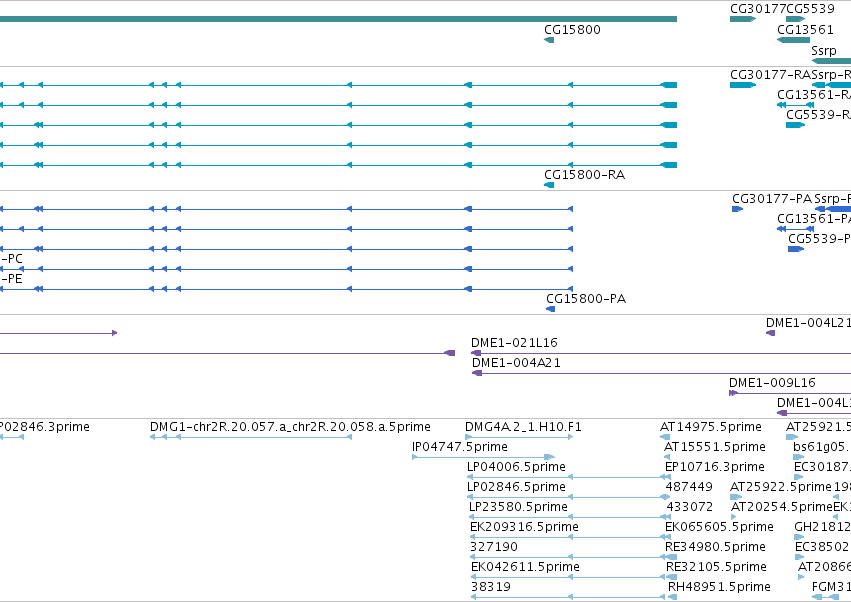Select the AT15551.5prime EST label
Image resolution: width=851 pixels, height=602 pixels.
(x=715, y=447)
